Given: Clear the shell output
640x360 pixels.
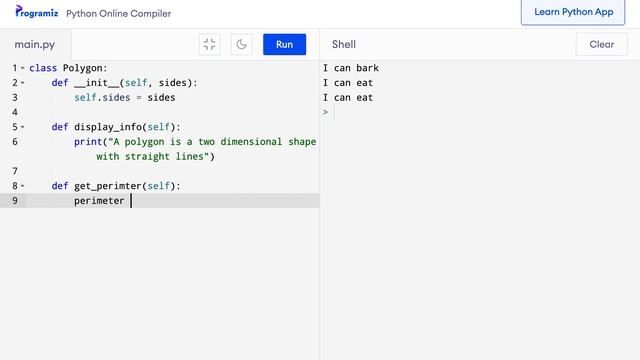Looking at the screenshot, I should (602, 44).
